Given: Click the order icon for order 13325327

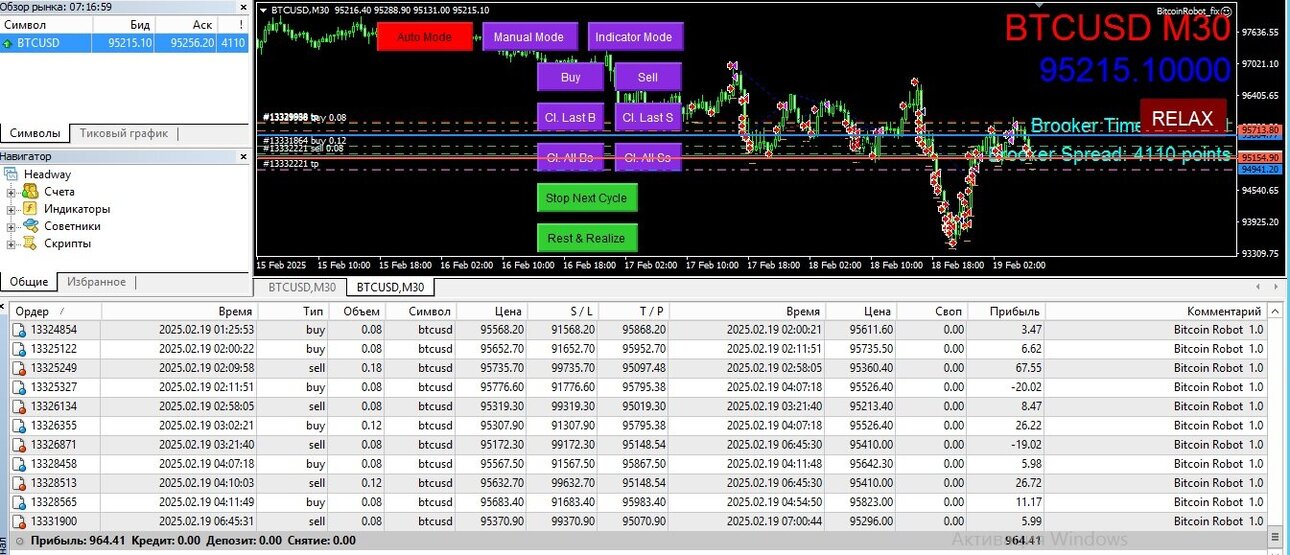Looking at the screenshot, I should pos(19,387).
